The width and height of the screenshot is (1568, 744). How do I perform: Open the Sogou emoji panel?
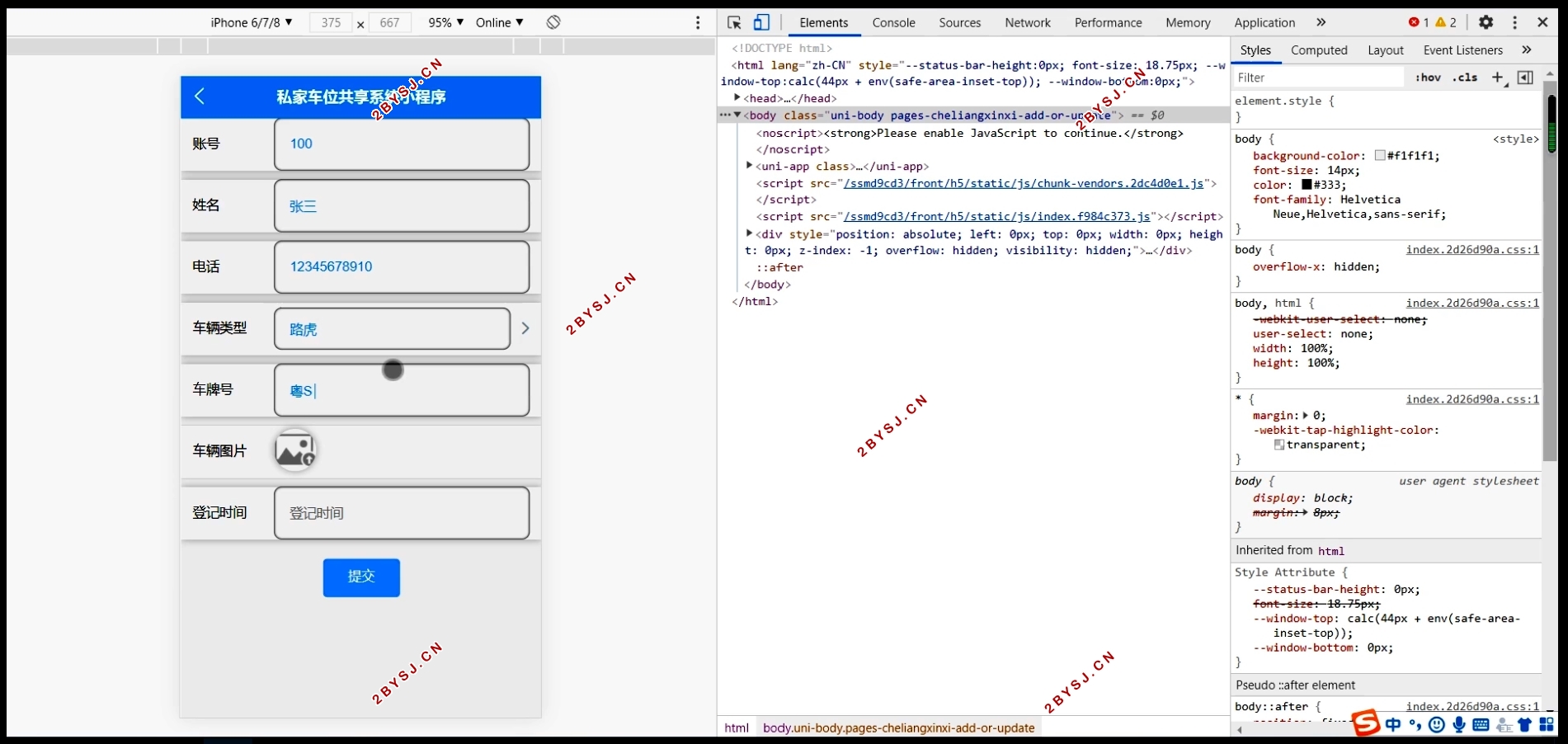coord(1437,725)
